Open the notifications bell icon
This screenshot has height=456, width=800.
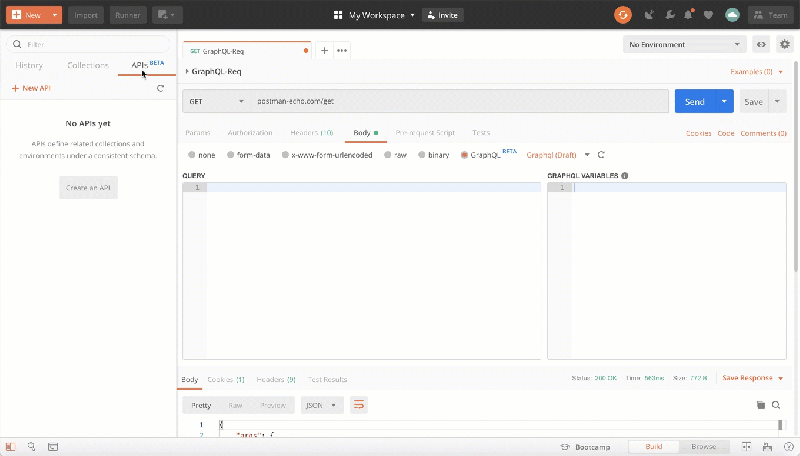pyautogui.click(x=689, y=15)
